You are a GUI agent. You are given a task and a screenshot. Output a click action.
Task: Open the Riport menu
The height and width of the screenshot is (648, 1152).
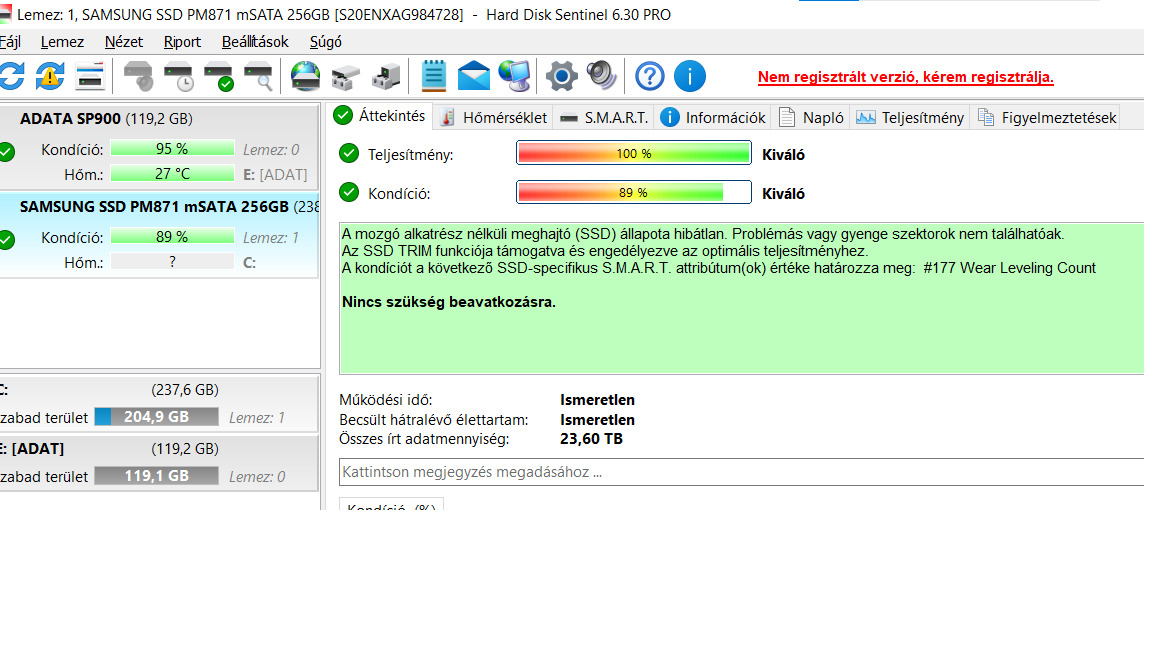click(x=182, y=42)
